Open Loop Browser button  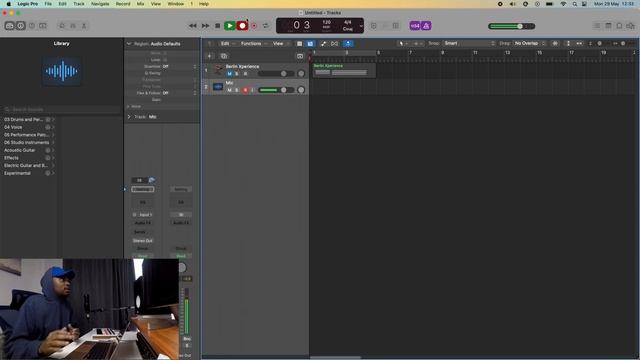pyautogui.click(x=619, y=26)
